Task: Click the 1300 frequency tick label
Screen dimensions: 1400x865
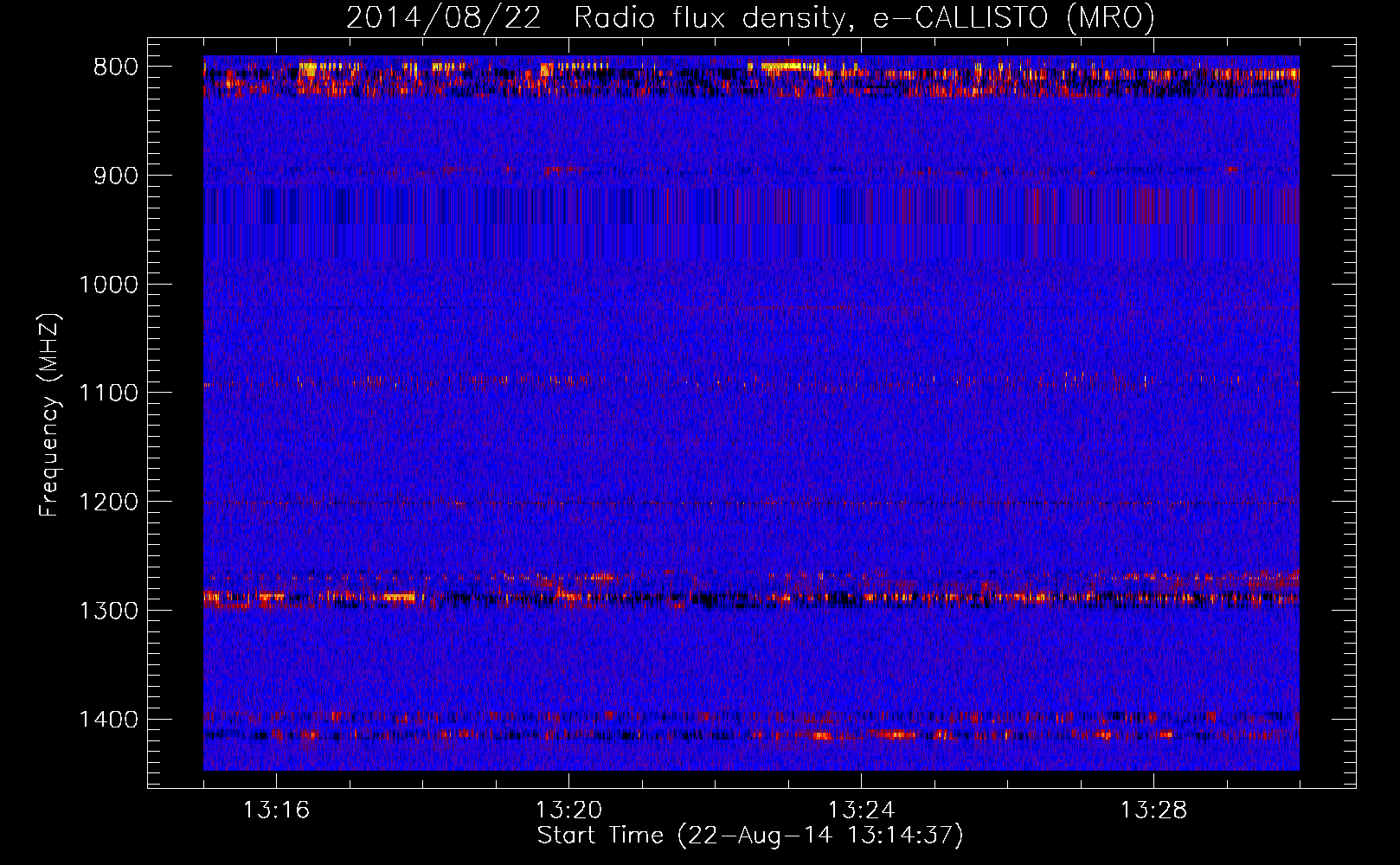Action: click(x=108, y=611)
